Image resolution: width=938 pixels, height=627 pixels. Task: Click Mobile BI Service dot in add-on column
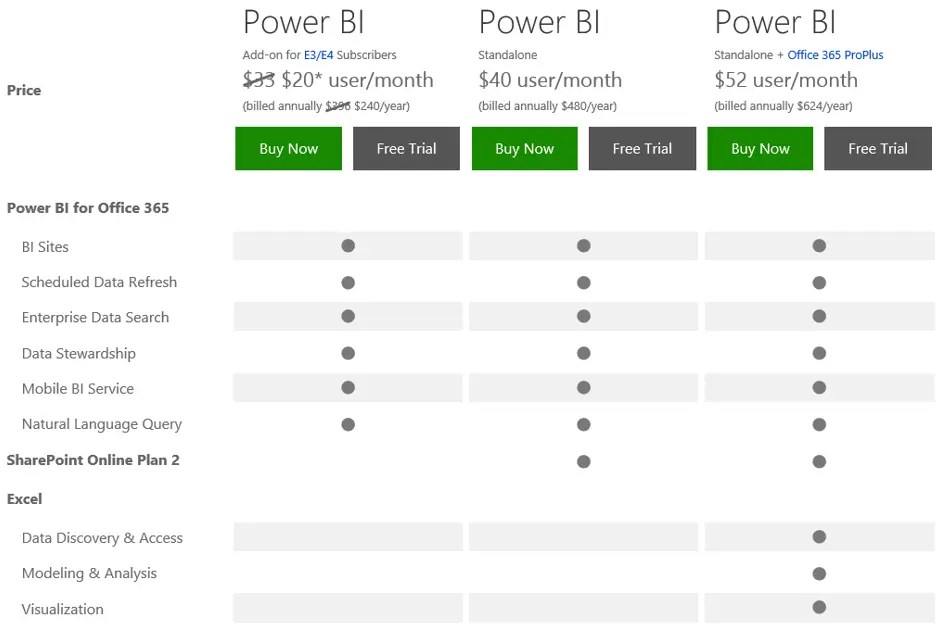click(348, 388)
